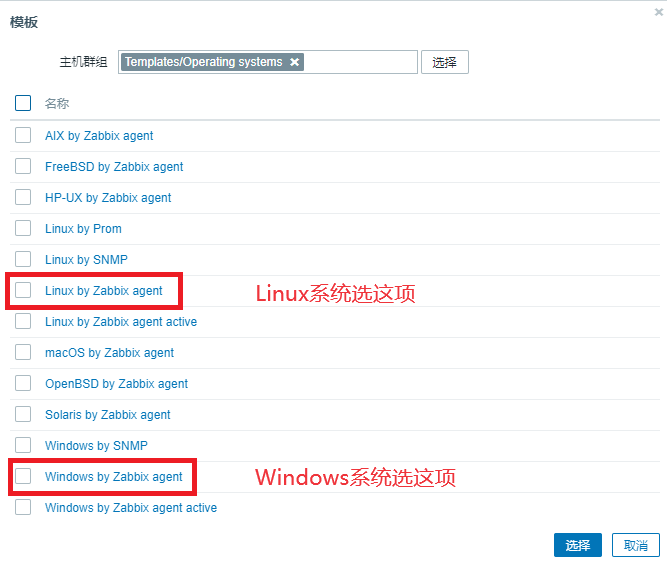The height and width of the screenshot is (567, 667).
Task: Check the Windows by Zabbix agent active checkbox
Action: click(x=23, y=507)
